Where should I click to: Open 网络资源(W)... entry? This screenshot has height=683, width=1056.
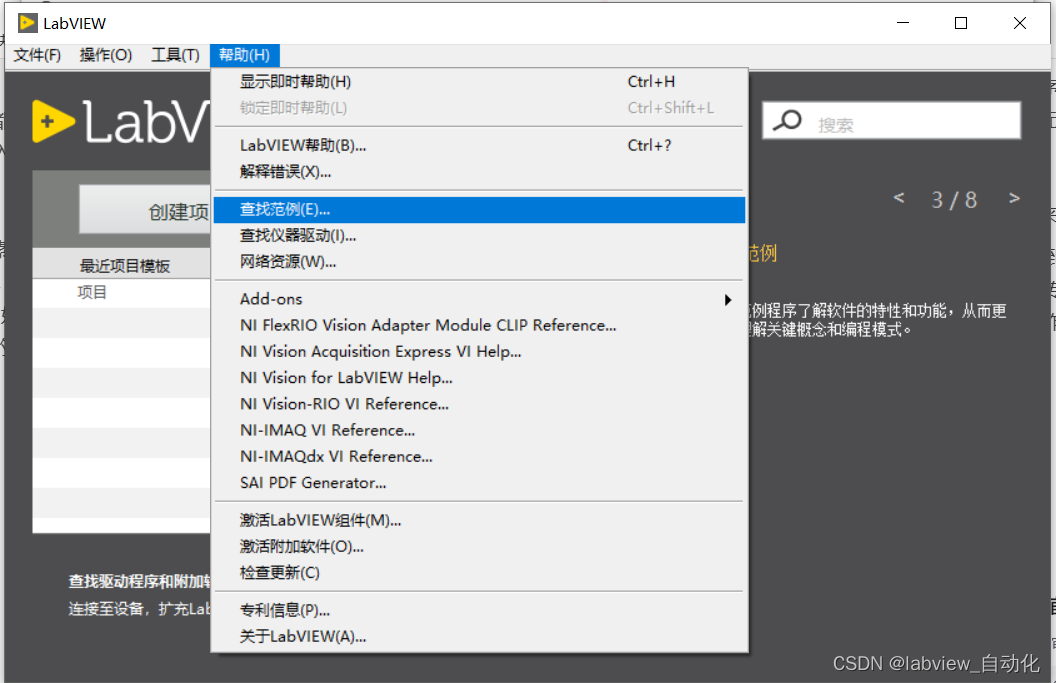click(x=480, y=262)
